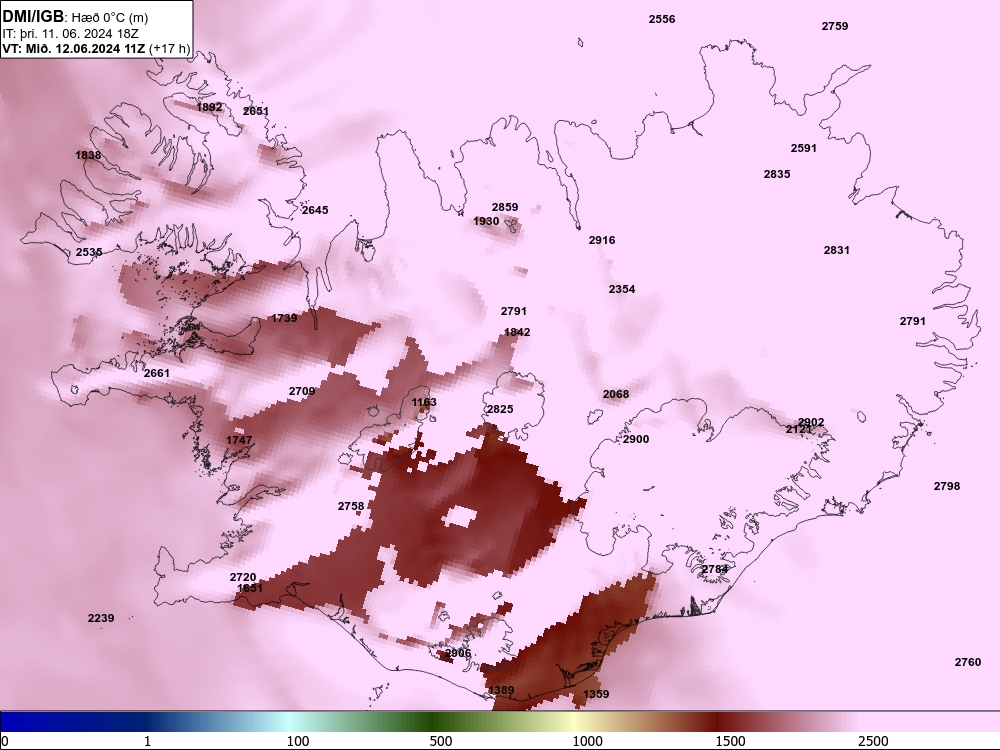Select the 2902 height label

click(x=811, y=422)
